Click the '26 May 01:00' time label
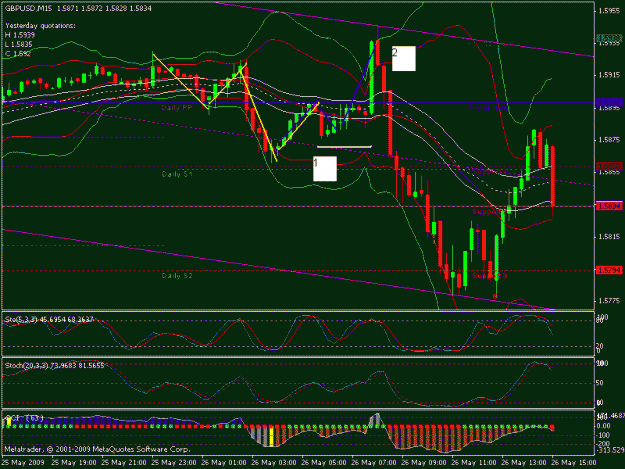 coord(224,463)
